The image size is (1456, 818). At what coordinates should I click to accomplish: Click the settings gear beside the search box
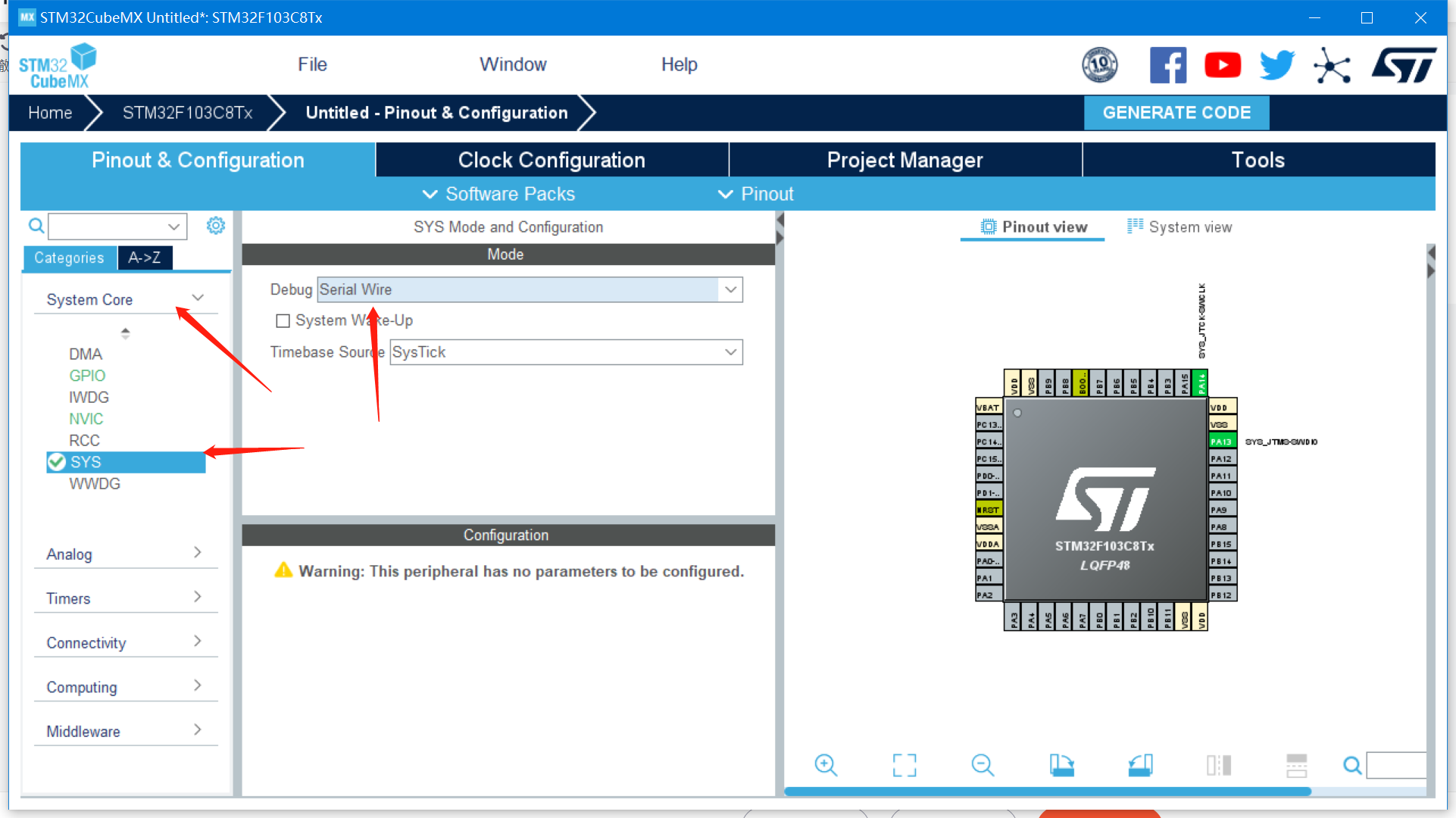[x=216, y=225]
